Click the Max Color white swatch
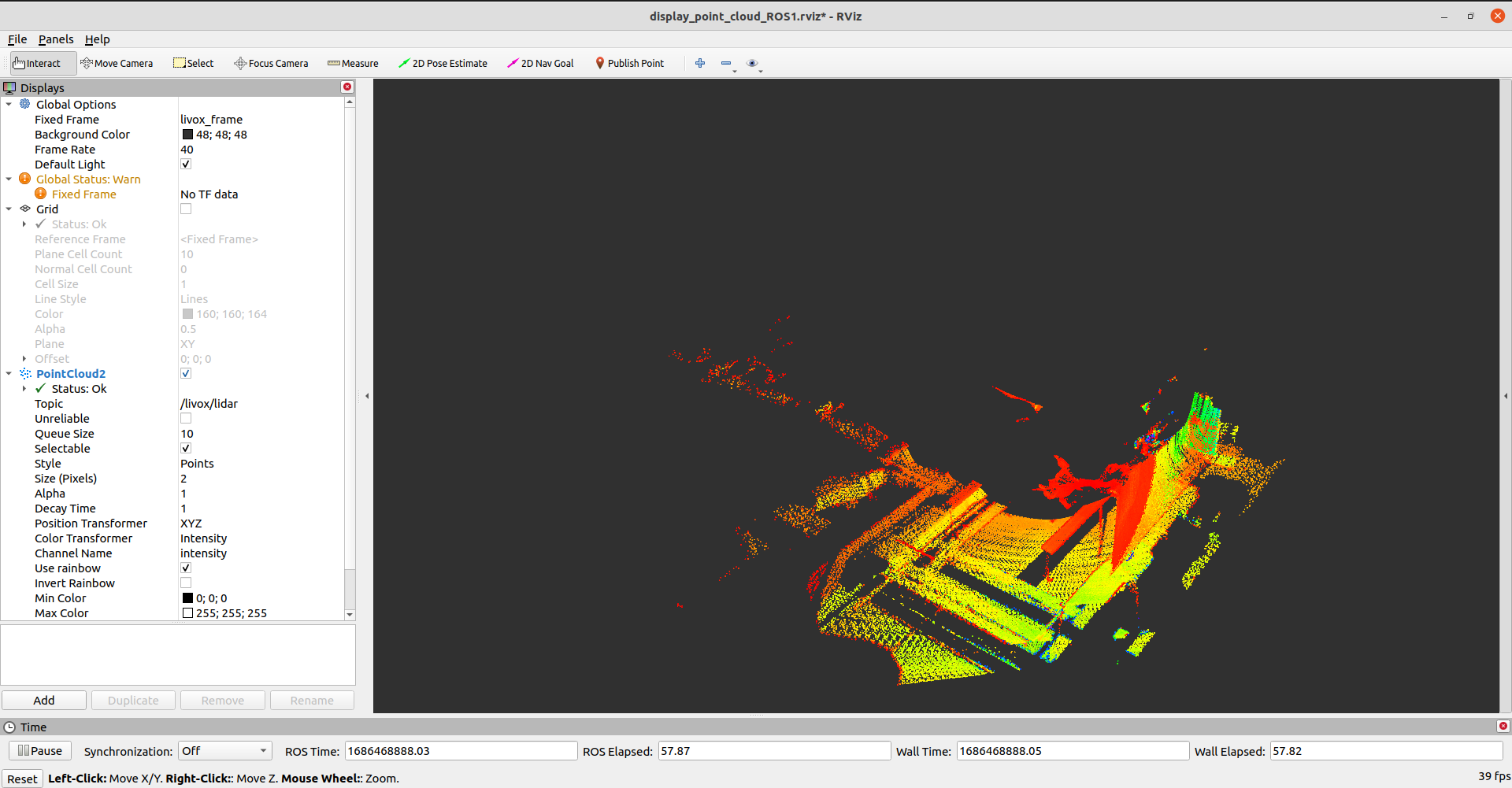Screen dimensions: 1512x788 coord(187,613)
